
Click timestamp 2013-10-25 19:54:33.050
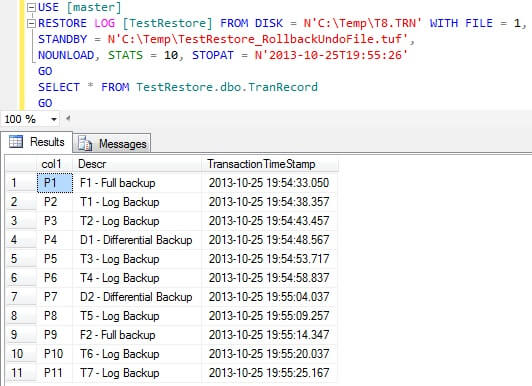click(270, 183)
